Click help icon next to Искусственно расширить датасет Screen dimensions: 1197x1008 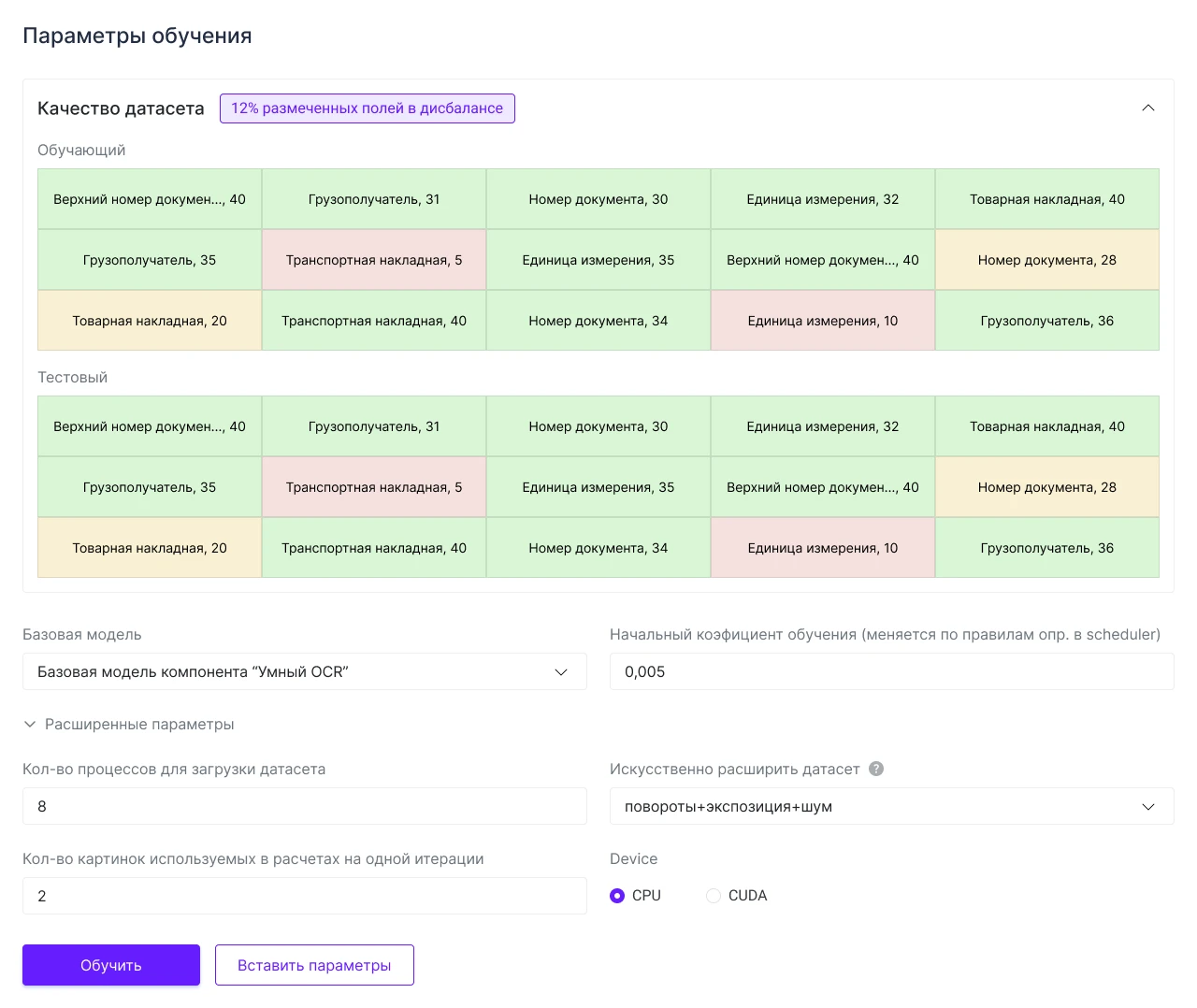pos(876,769)
